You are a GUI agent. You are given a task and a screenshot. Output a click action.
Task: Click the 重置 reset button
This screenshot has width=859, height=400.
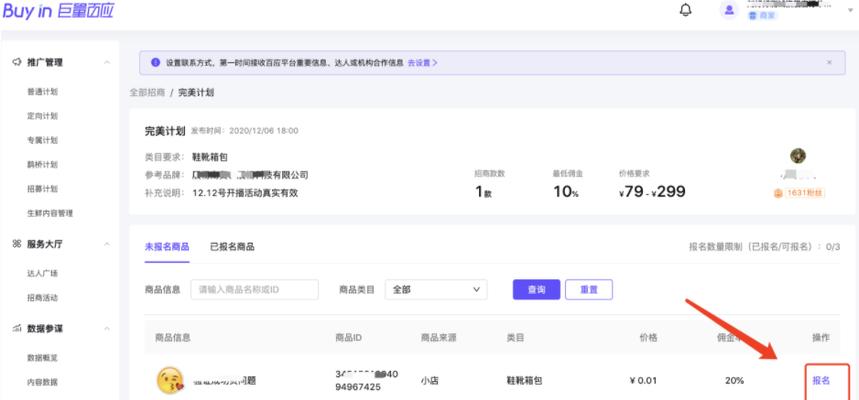point(589,289)
